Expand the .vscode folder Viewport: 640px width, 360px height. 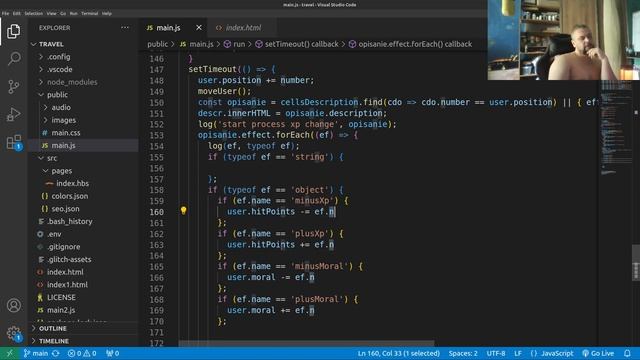[83, 69]
